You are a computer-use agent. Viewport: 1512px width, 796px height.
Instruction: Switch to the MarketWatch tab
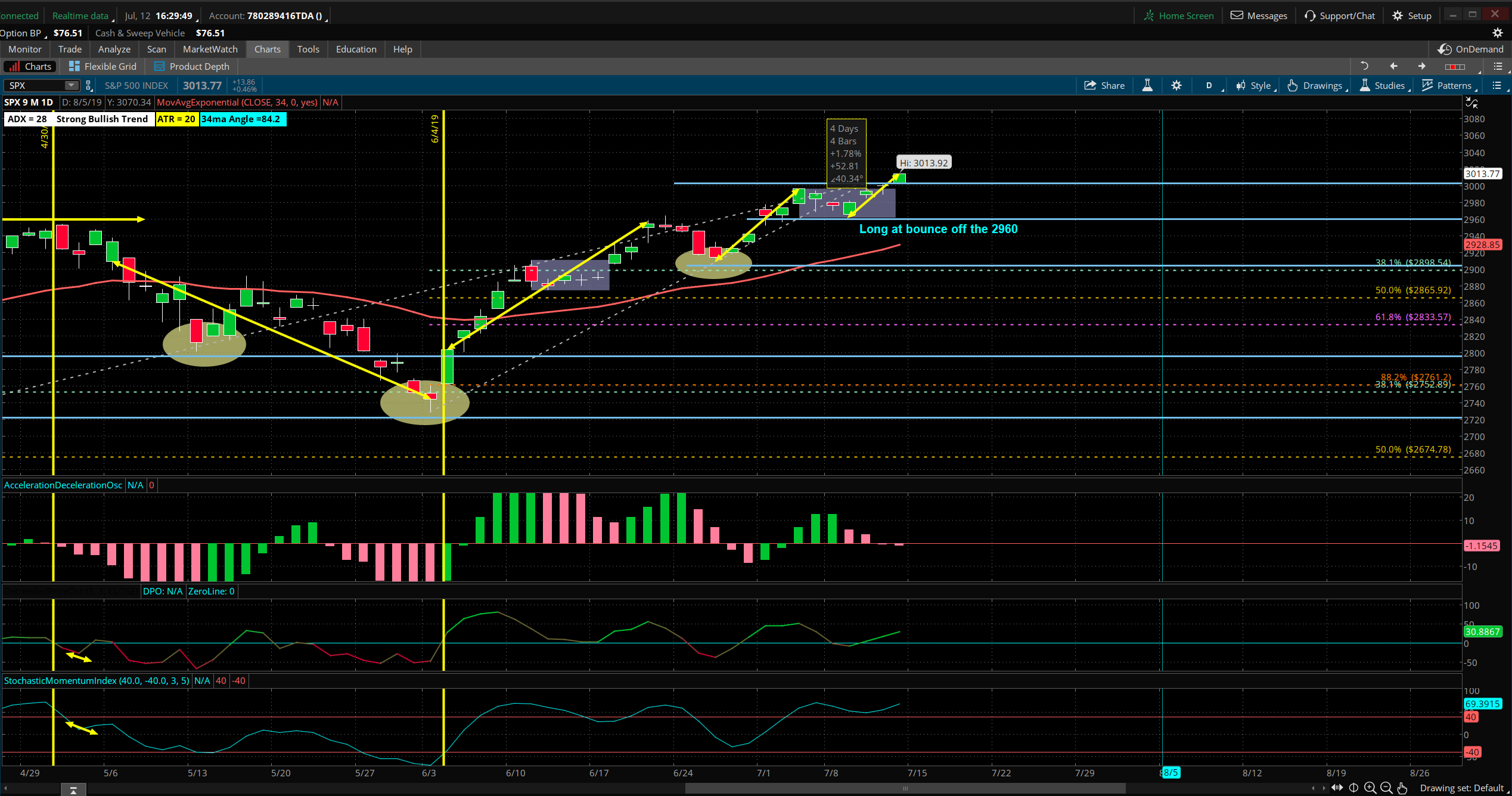(210, 49)
